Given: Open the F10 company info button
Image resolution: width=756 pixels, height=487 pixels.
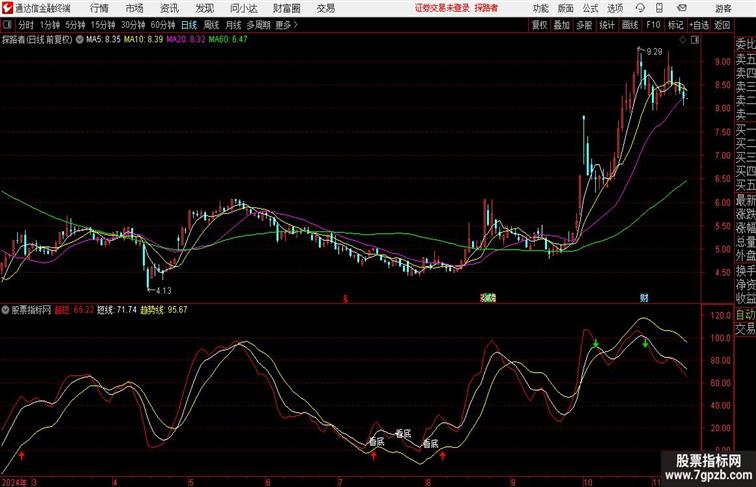Looking at the screenshot, I should pyautogui.click(x=653, y=25).
